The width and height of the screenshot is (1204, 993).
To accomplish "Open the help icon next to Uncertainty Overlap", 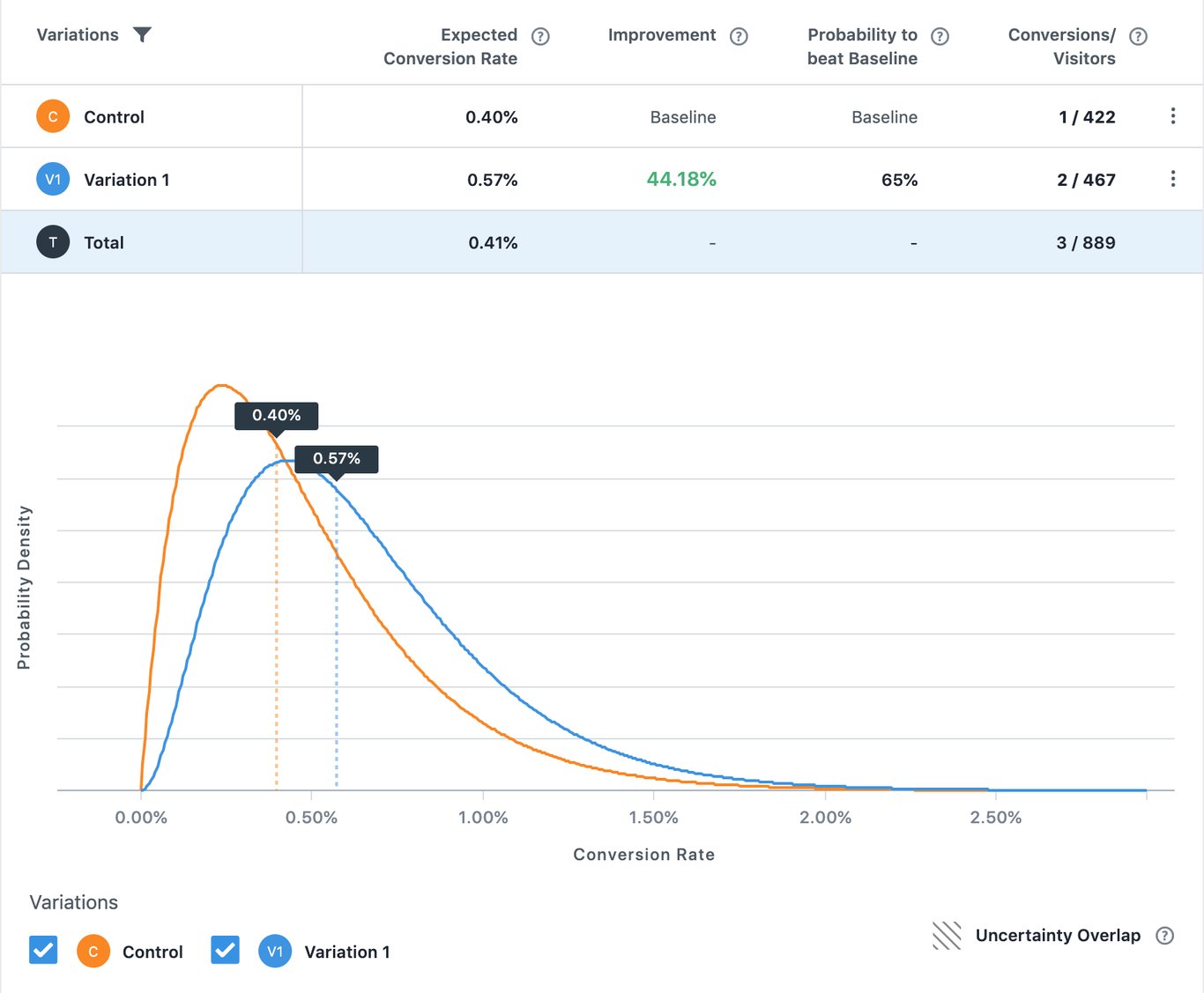I will tap(1164, 936).
